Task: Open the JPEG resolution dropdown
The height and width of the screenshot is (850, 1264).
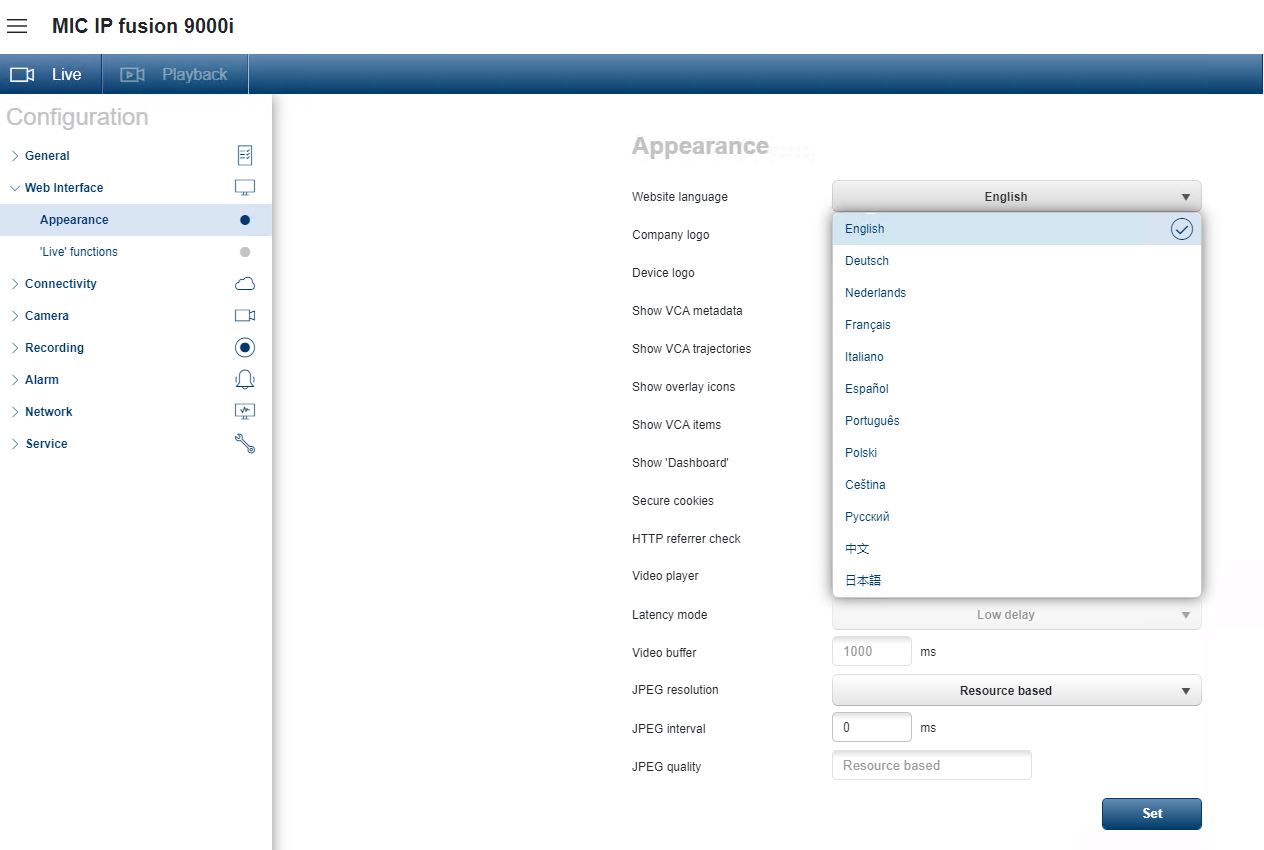Action: tap(1016, 690)
